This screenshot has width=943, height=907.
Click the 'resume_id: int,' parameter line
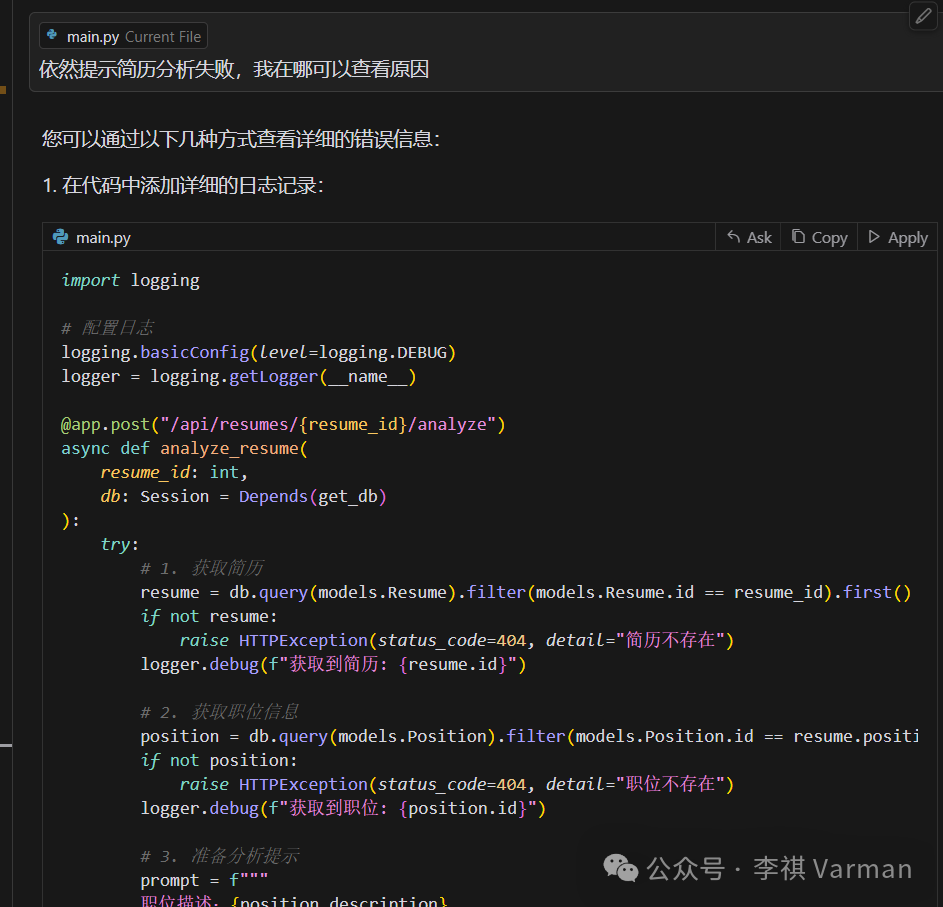(x=174, y=473)
